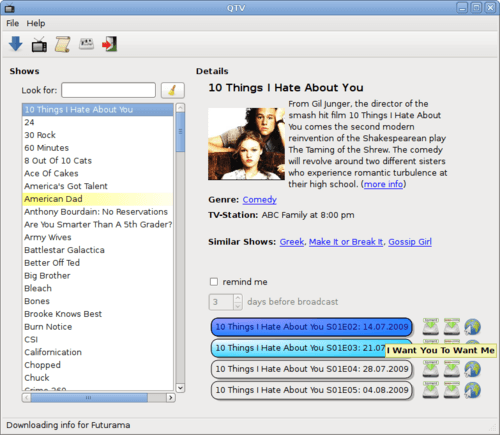
Task: Open globe web icon for S01E02 episode
Action: [x=473, y=327]
